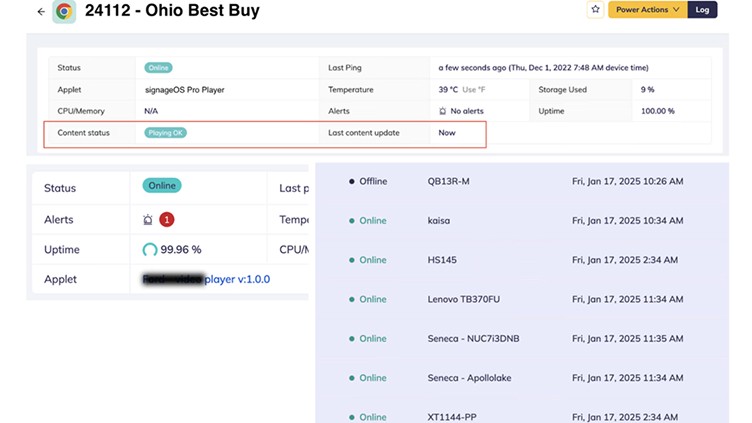Click the Storage Used 9 % value
This screenshot has height=423, width=752.
click(x=647, y=90)
